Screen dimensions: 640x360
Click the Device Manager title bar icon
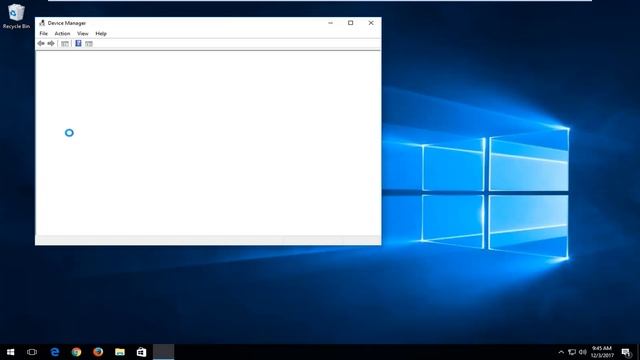click(x=42, y=23)
